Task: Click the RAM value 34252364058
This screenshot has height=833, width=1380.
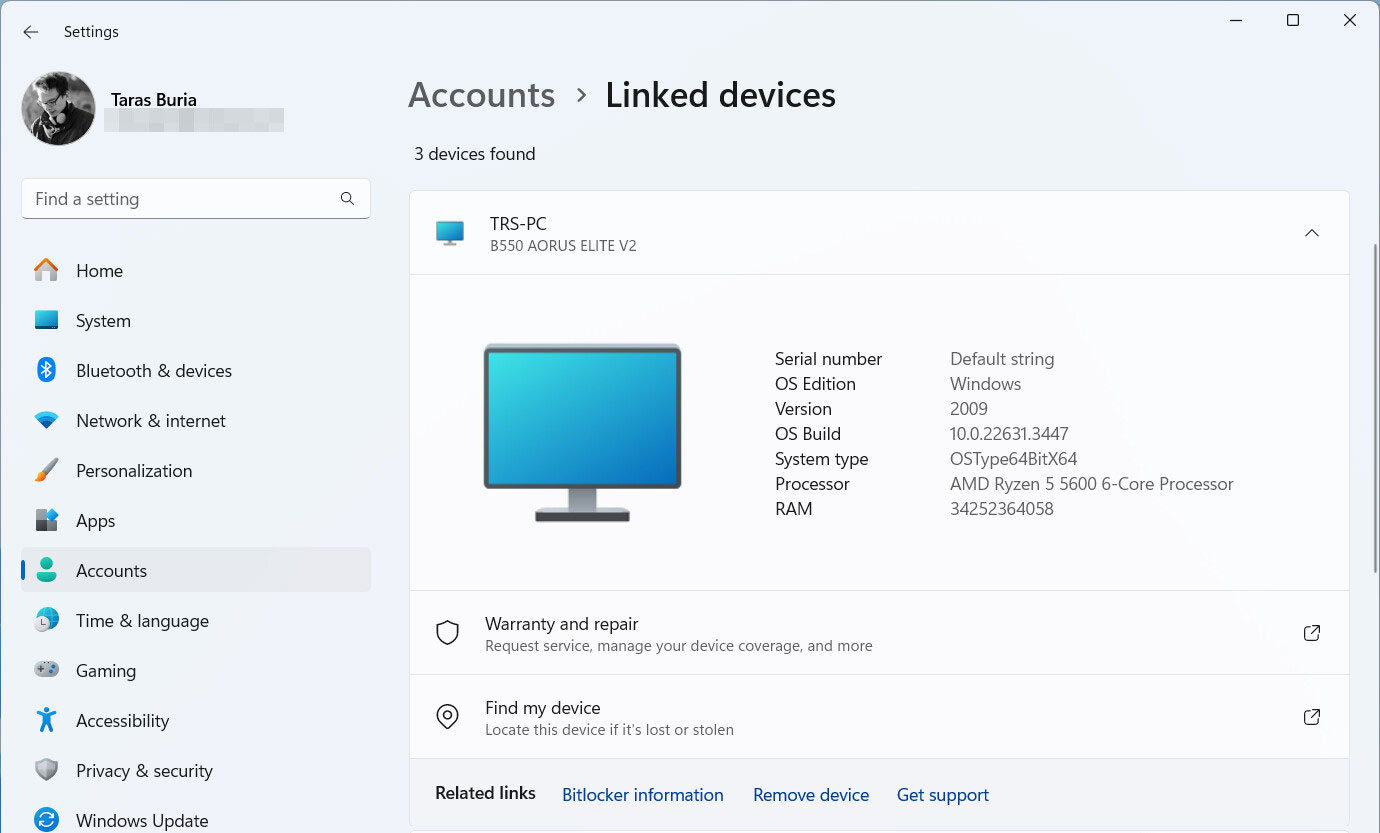Action: click(x=1002, y=509)
